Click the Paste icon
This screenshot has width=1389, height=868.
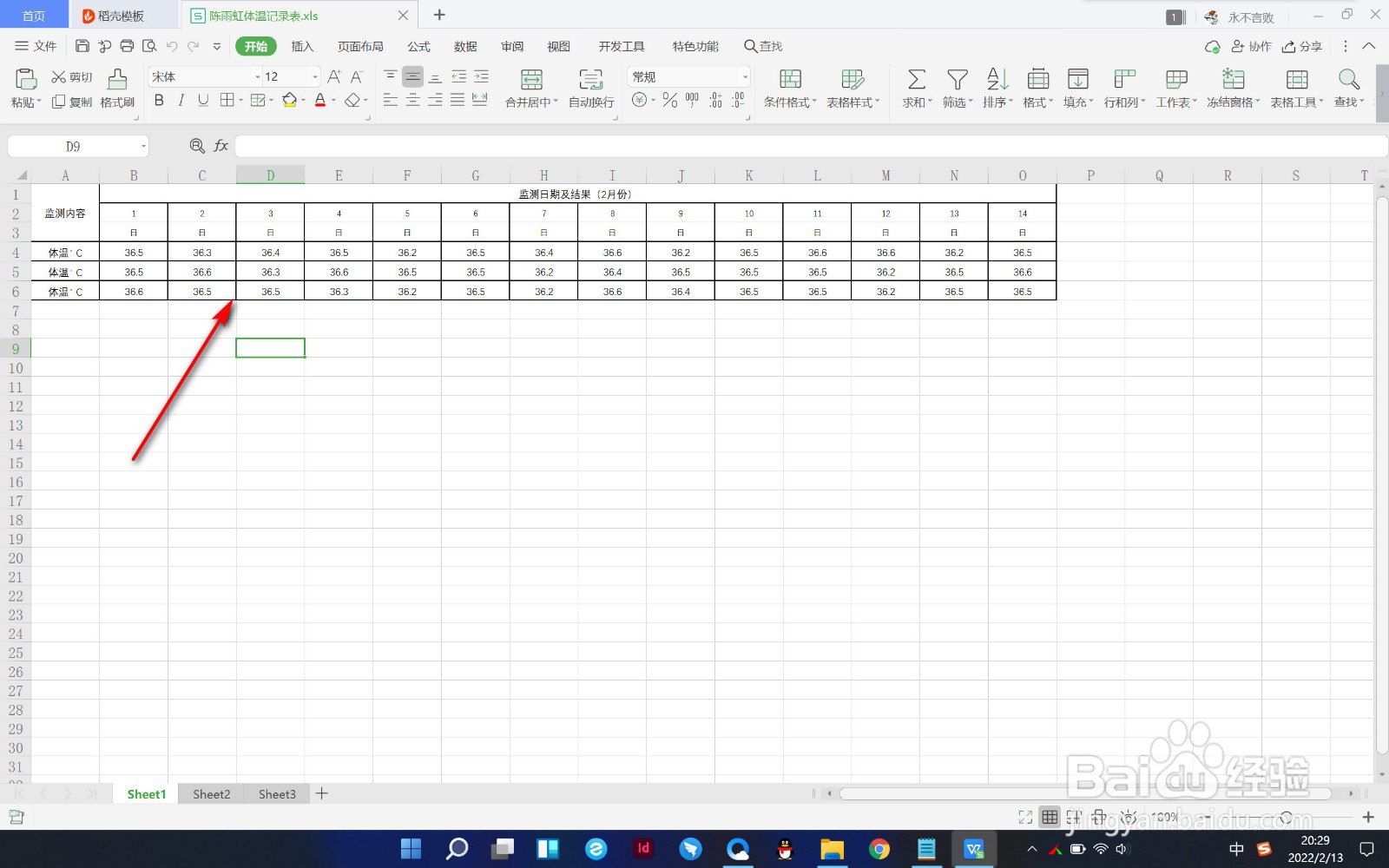click(x=25, y=79)
